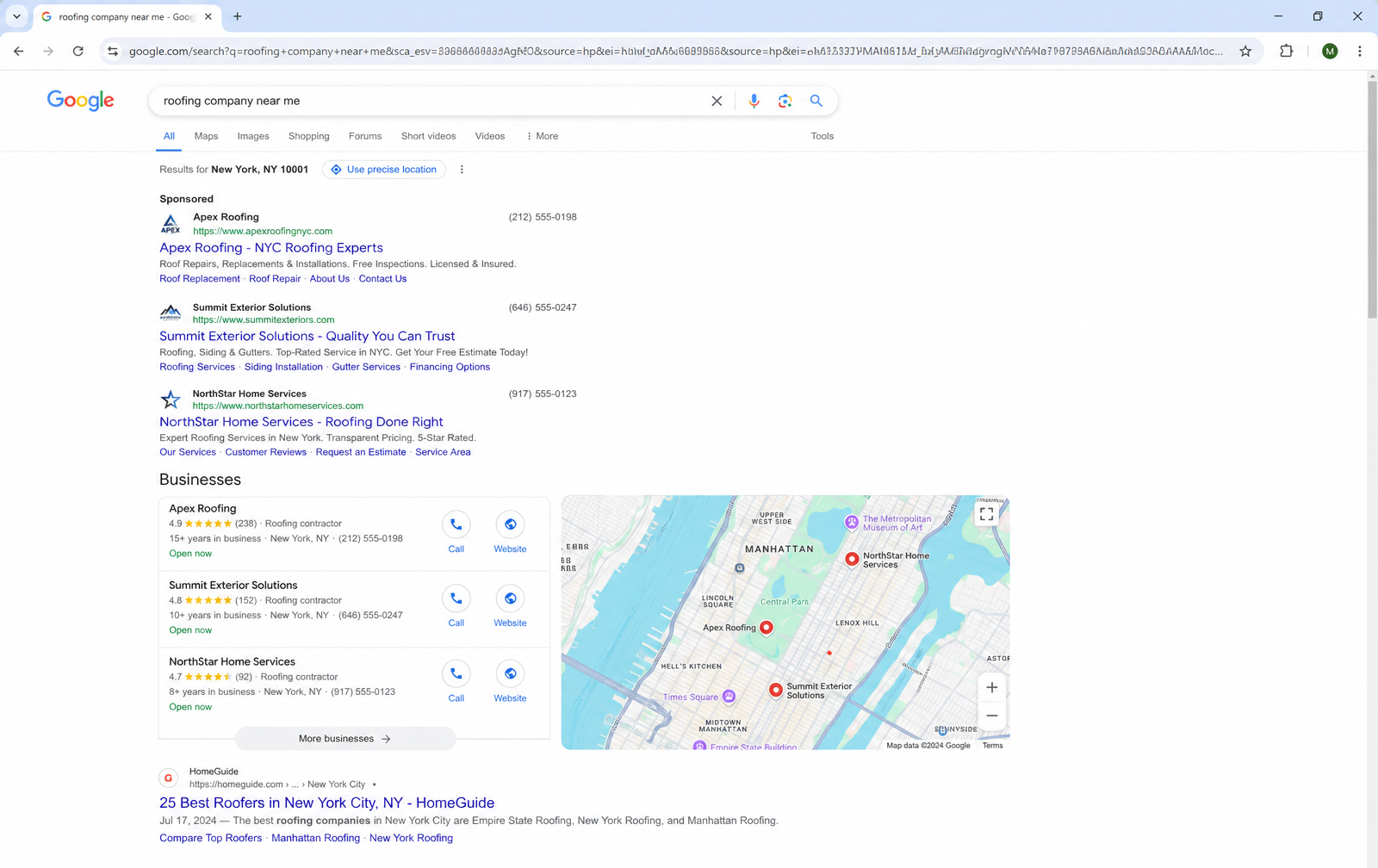Go to Google homepage via logo
The width and height of the screenshot is (1378, 868).
tap(80, 101)
